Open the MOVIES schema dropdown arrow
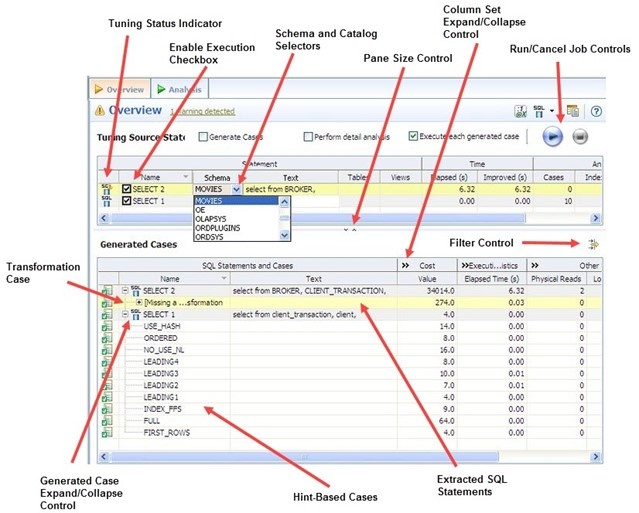 tap(236, 189)
